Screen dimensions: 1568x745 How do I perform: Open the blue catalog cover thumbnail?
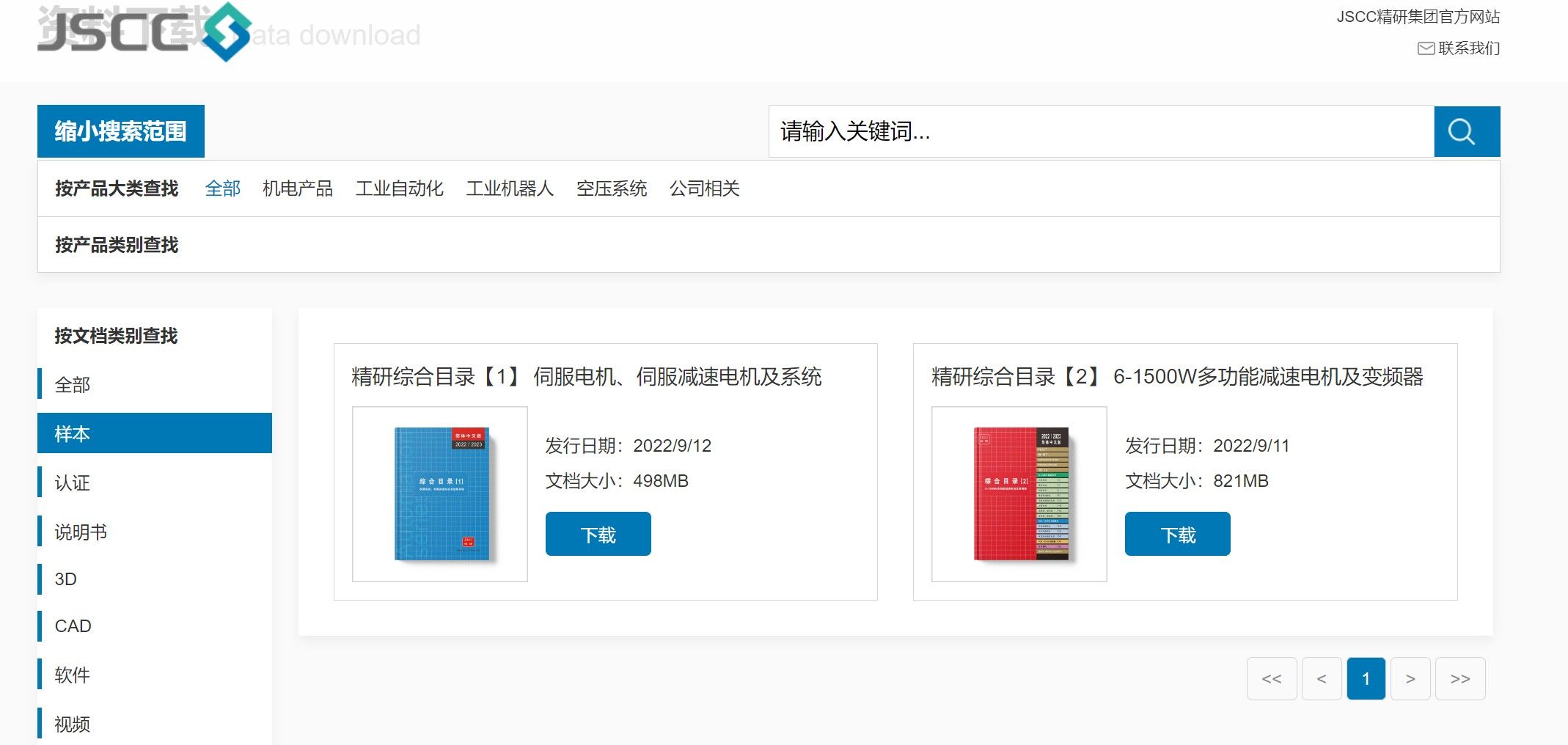[x=440, y=494]
